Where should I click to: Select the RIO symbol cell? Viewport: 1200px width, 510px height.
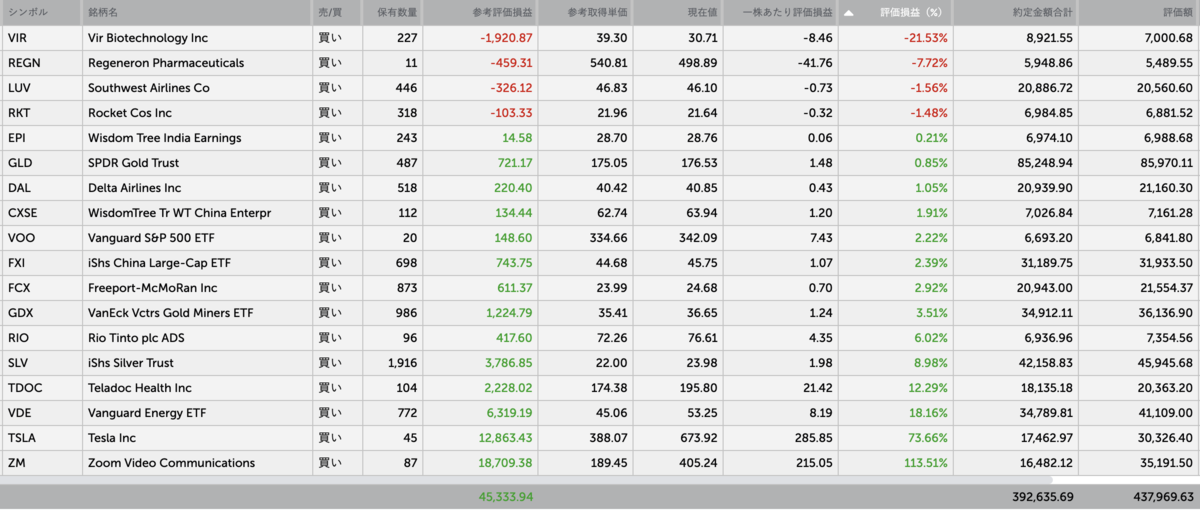point(41,338)
